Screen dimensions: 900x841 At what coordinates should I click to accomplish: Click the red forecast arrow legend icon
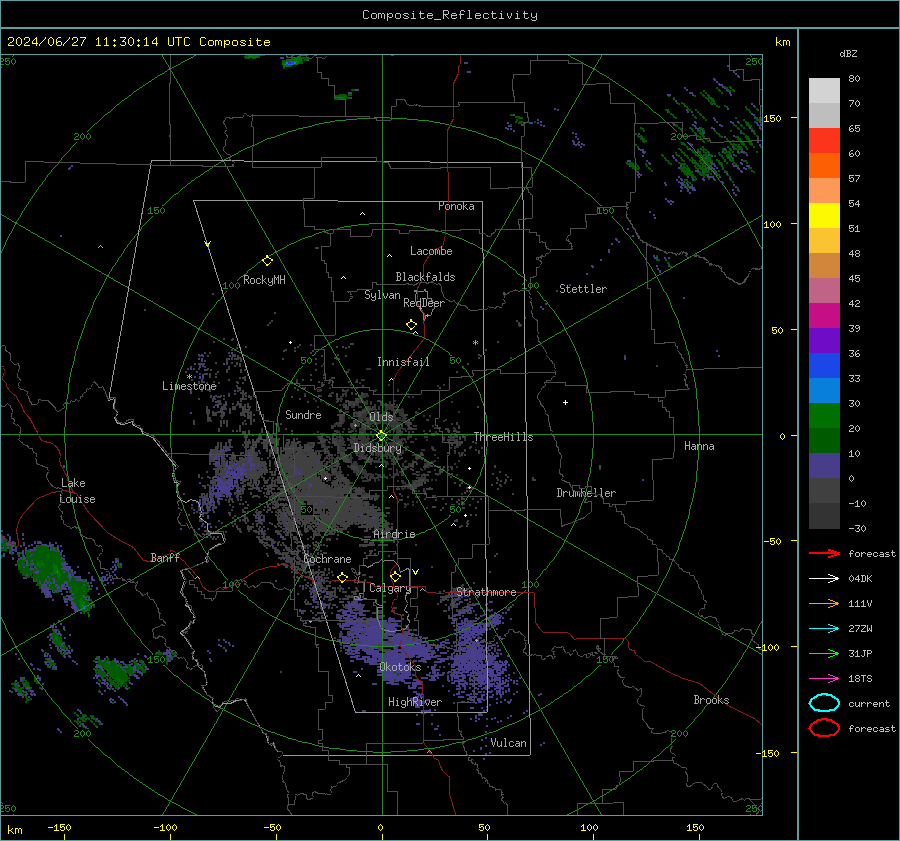[x=824, y=553]
